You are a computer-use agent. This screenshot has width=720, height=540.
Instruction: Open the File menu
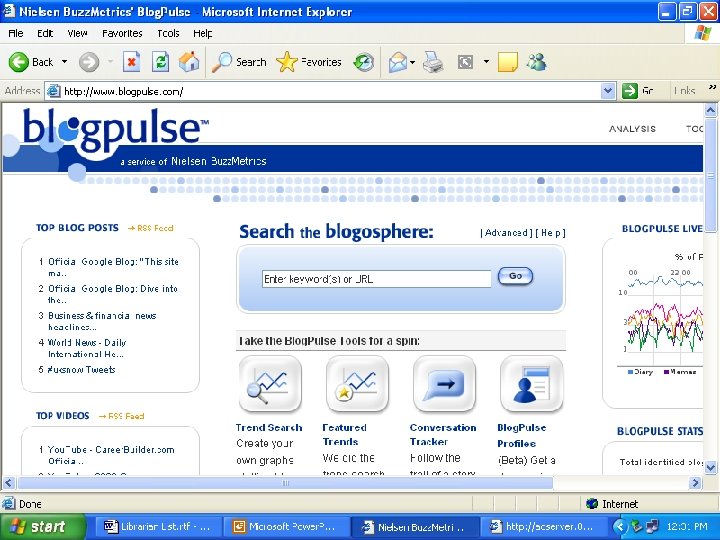pos(16,33)
